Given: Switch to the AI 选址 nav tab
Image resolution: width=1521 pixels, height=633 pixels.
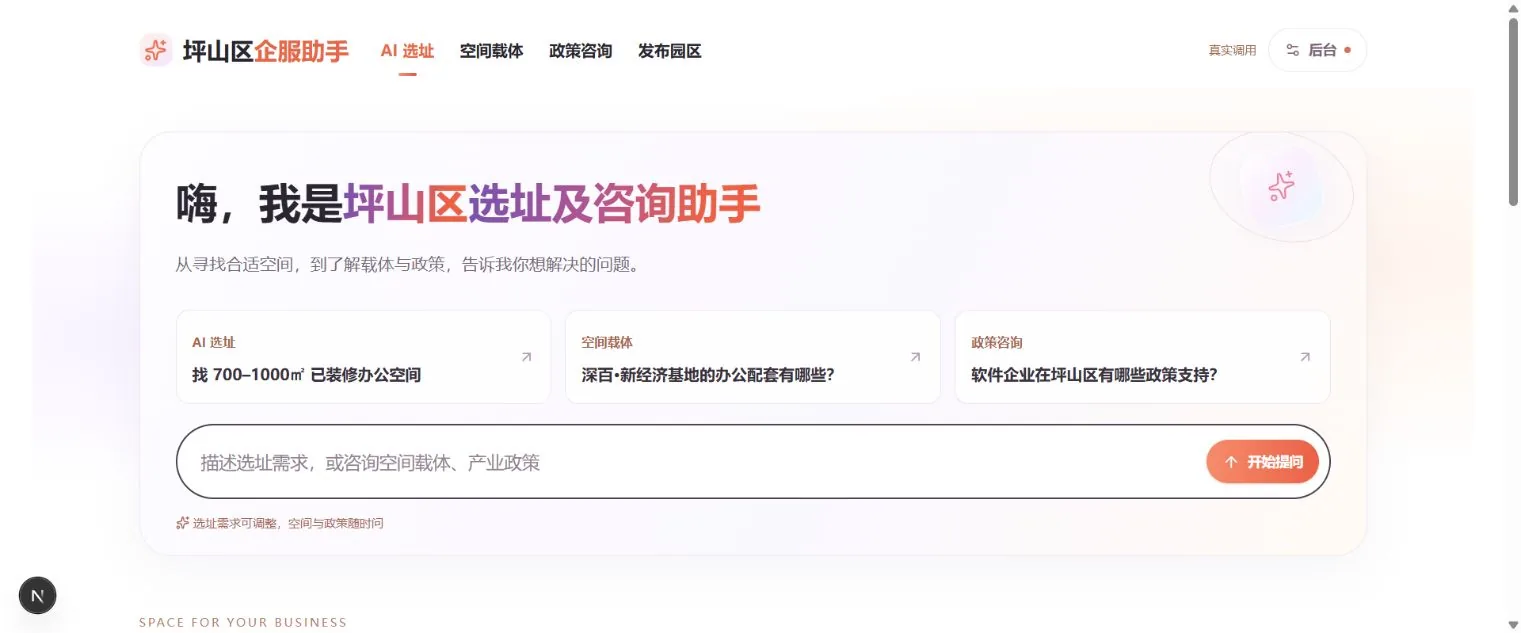Looking at the screenshot, I should point(407,51).
